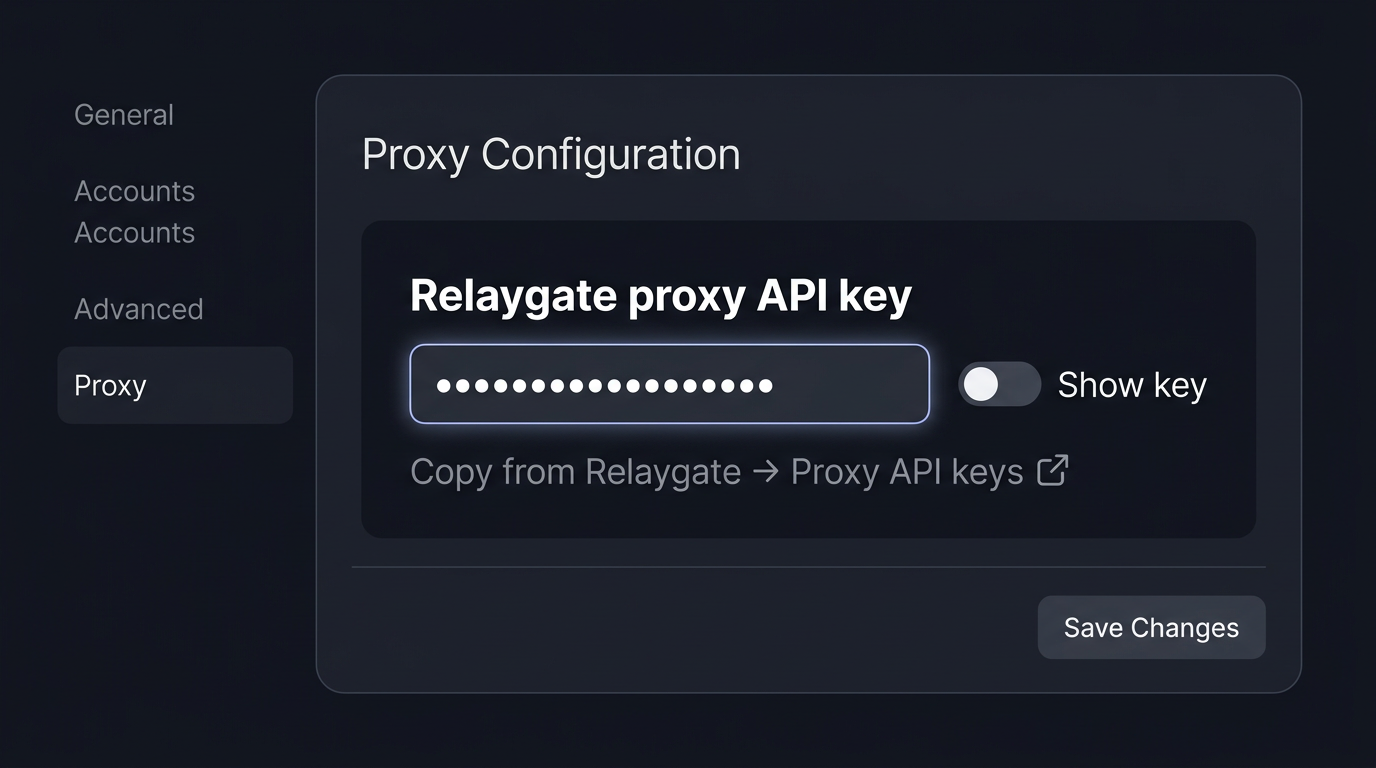The width and height of the screenshot is (1376, 768).
Task: Switch to the Advanced section
Action: [x=139, y=309]
